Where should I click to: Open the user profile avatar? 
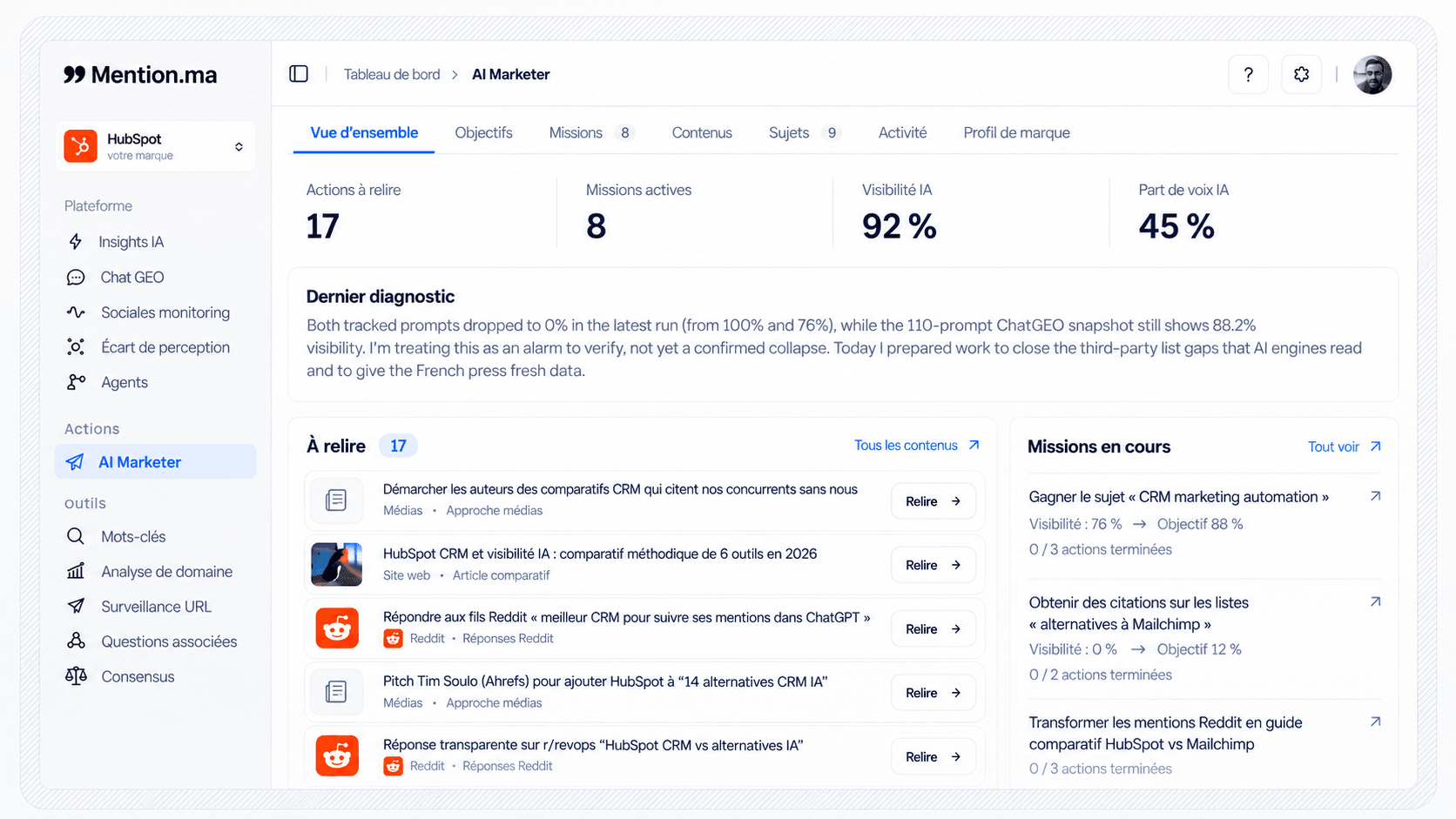point(1372,75)
